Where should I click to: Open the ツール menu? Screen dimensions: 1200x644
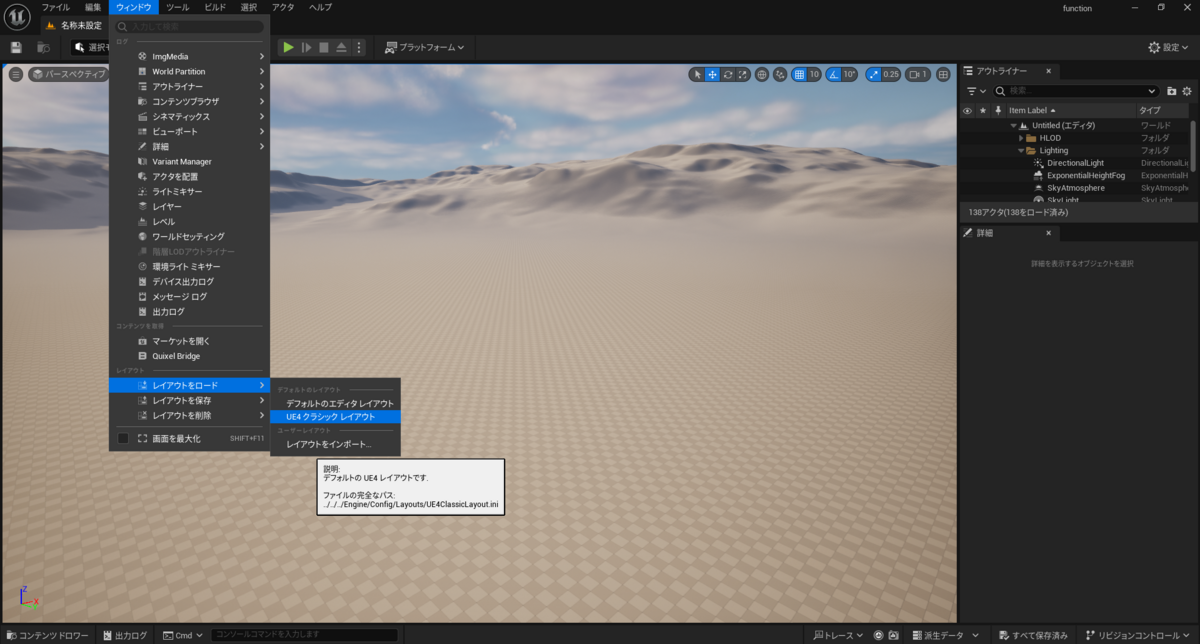[177, 7]
